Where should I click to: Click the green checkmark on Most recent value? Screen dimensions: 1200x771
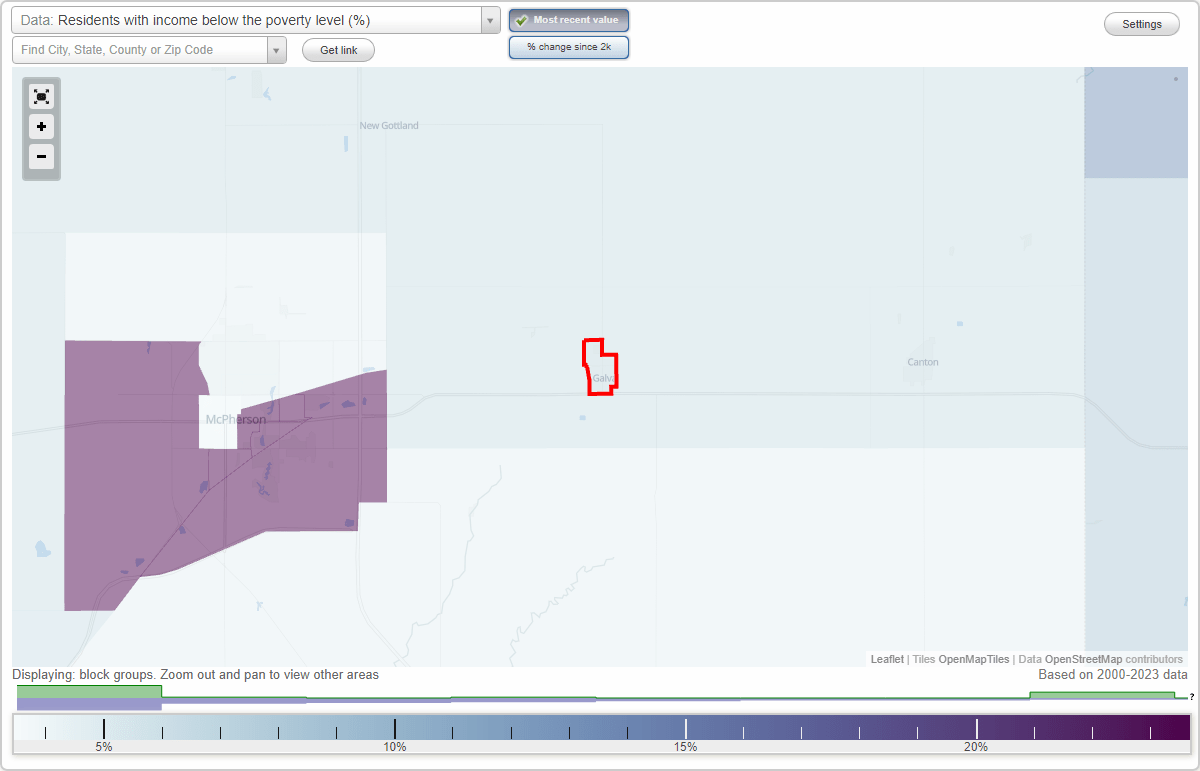click(x=521, y=19)
